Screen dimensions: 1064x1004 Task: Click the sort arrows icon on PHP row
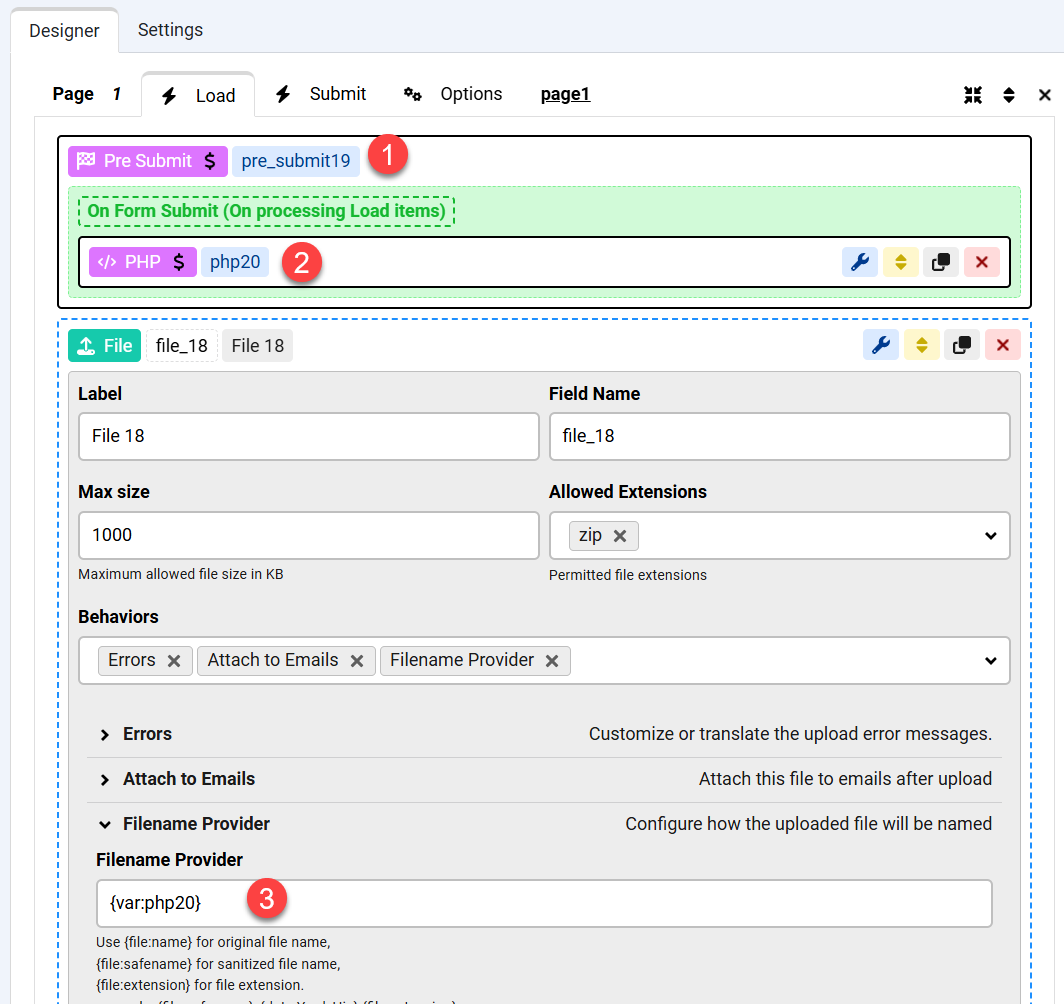pyautogui.click(x=900, y=262)
